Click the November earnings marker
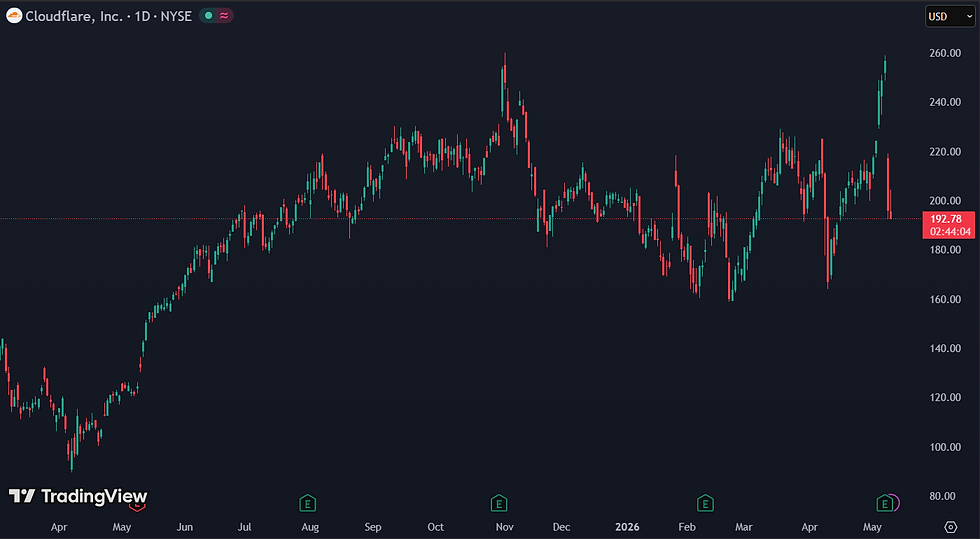 point(498,503)
